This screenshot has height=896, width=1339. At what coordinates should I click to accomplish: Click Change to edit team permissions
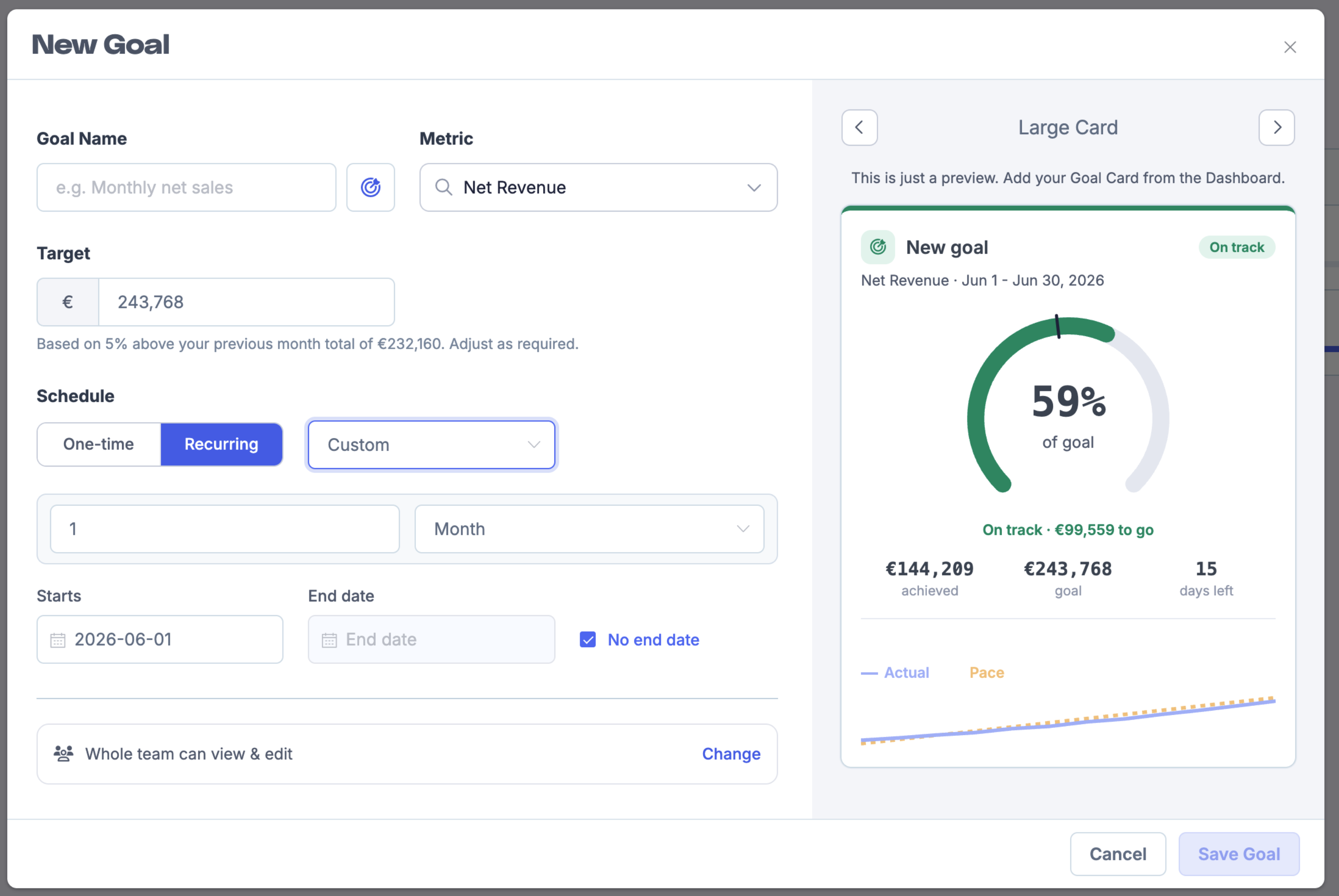click(x=731, y=754)
